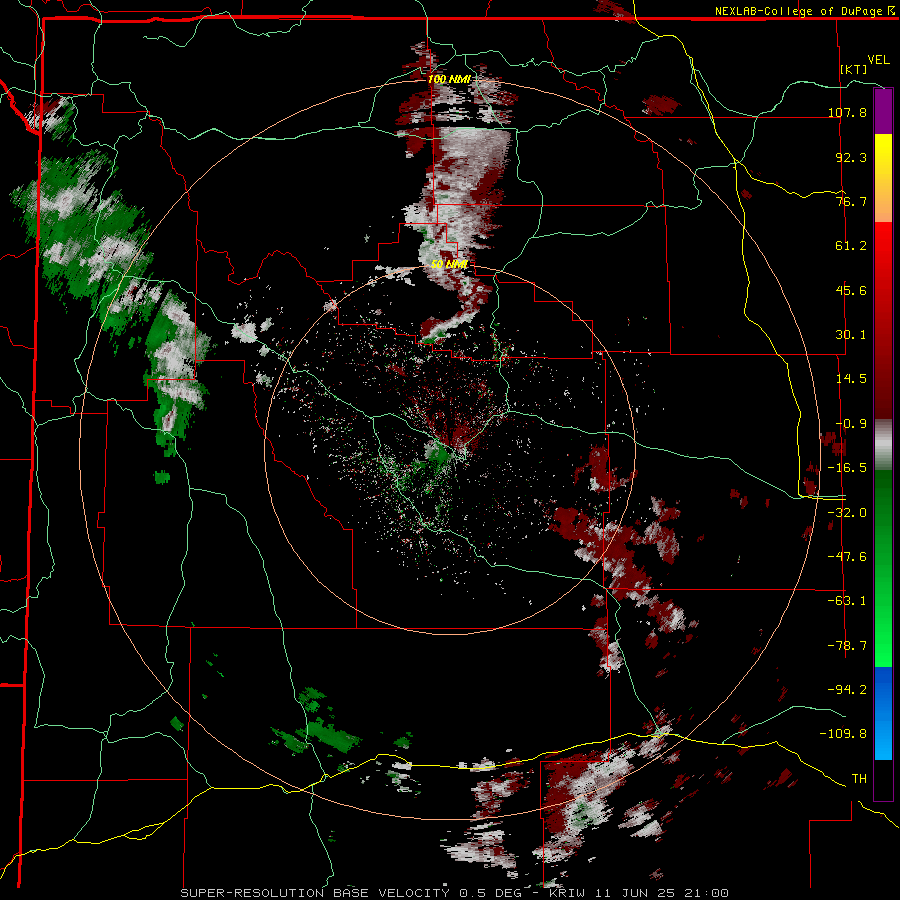Click the -16.5 legend value

(x=847, y=468)
